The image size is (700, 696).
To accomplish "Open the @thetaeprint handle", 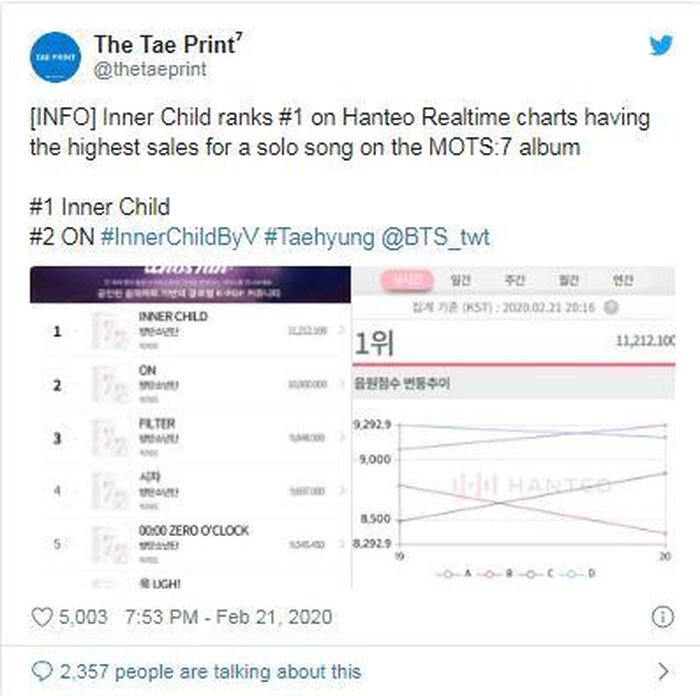I will pos(150,69).
